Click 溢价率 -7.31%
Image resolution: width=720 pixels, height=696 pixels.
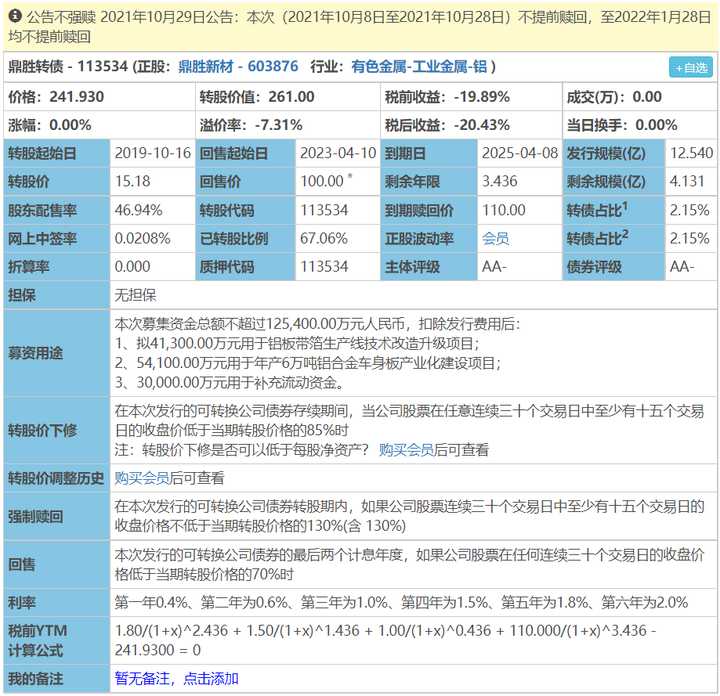251,125
